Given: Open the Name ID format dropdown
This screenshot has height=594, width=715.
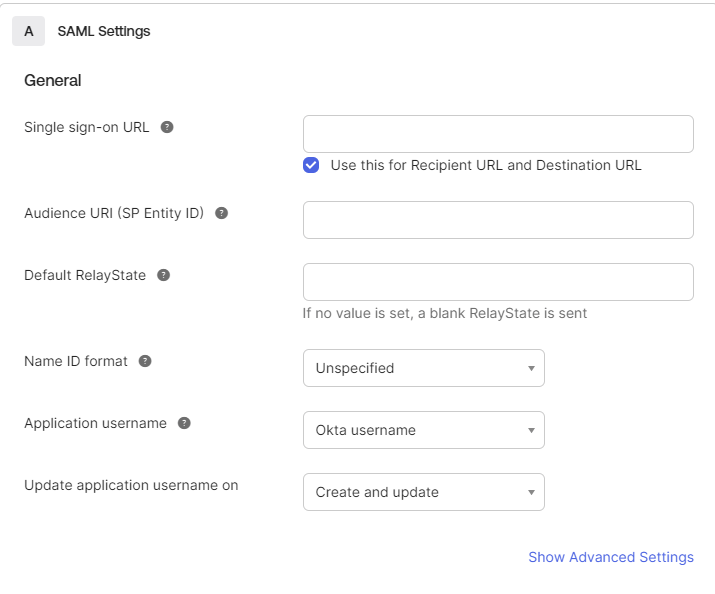Looking at the screenshot, I should [x=423, y=368].
